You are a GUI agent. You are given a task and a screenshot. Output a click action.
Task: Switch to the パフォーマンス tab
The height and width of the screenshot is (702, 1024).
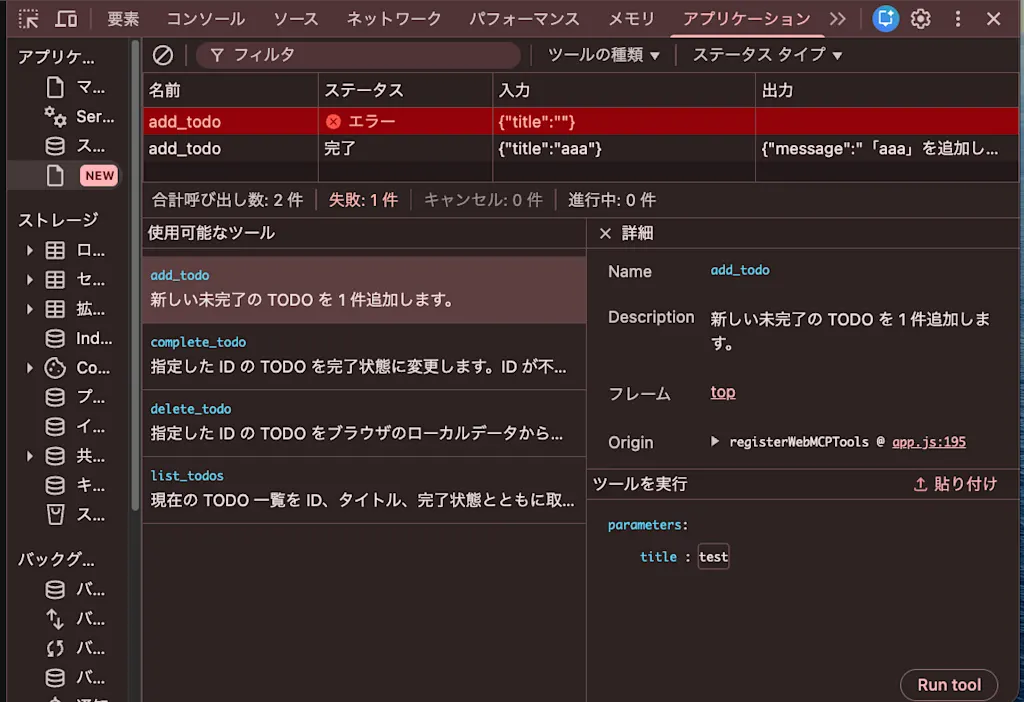click(524, 19)
